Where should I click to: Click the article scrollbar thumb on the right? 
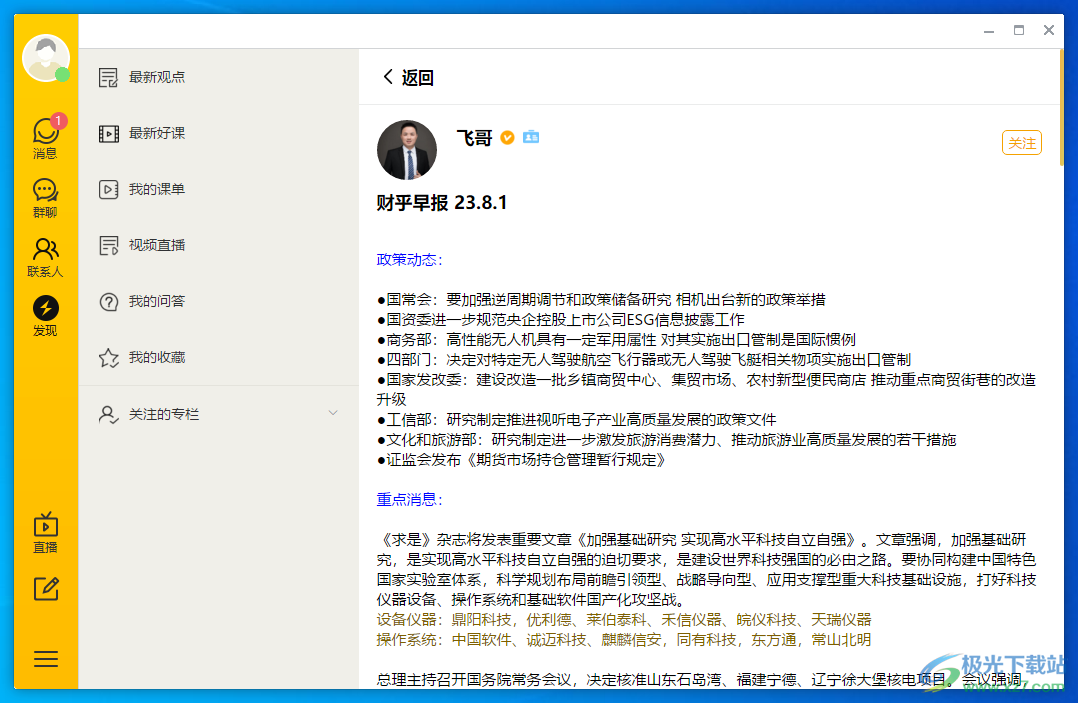(x=1062, y=107)
